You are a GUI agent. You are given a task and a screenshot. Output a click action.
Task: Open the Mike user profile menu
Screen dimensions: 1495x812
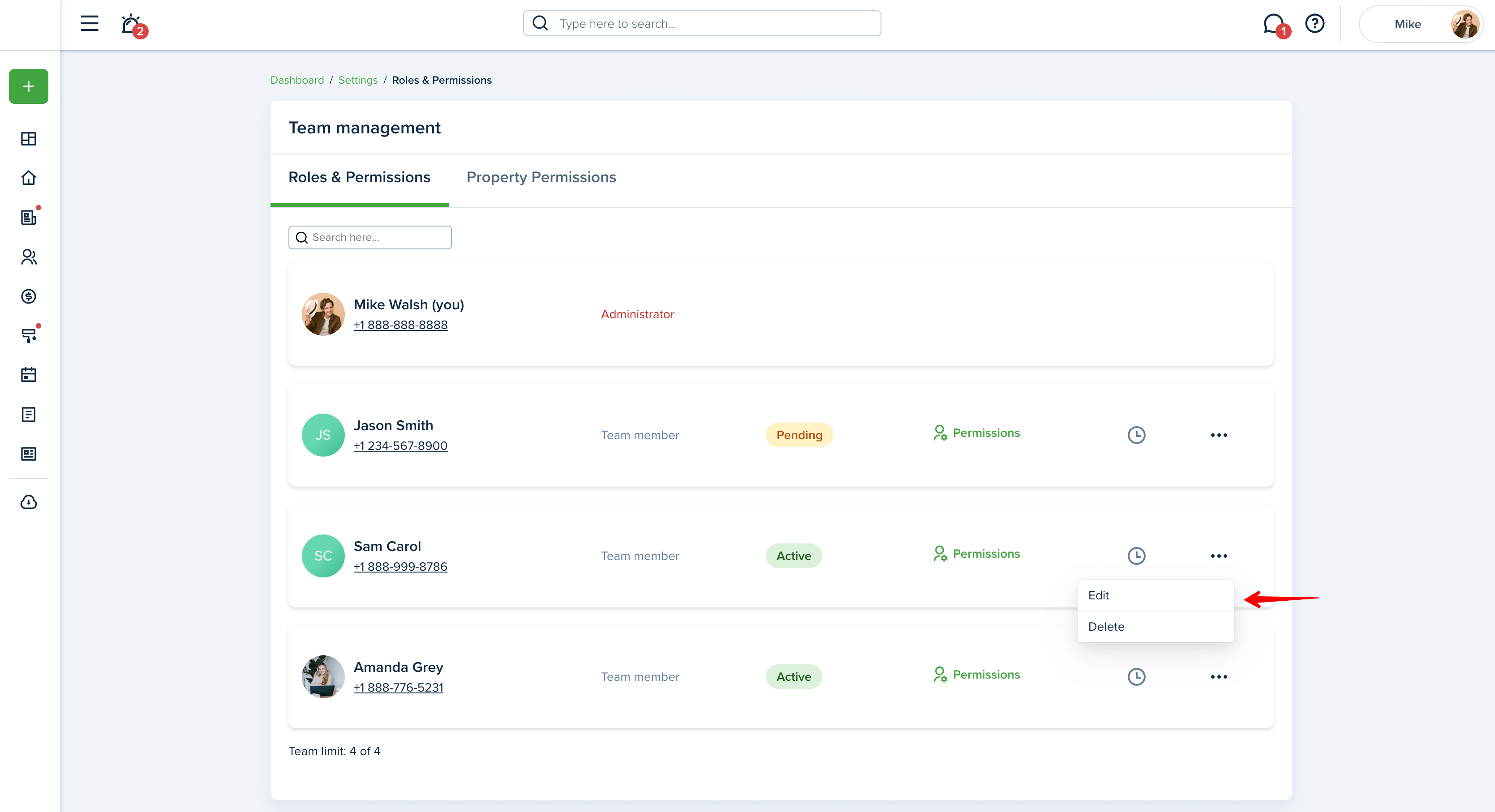1420,24
